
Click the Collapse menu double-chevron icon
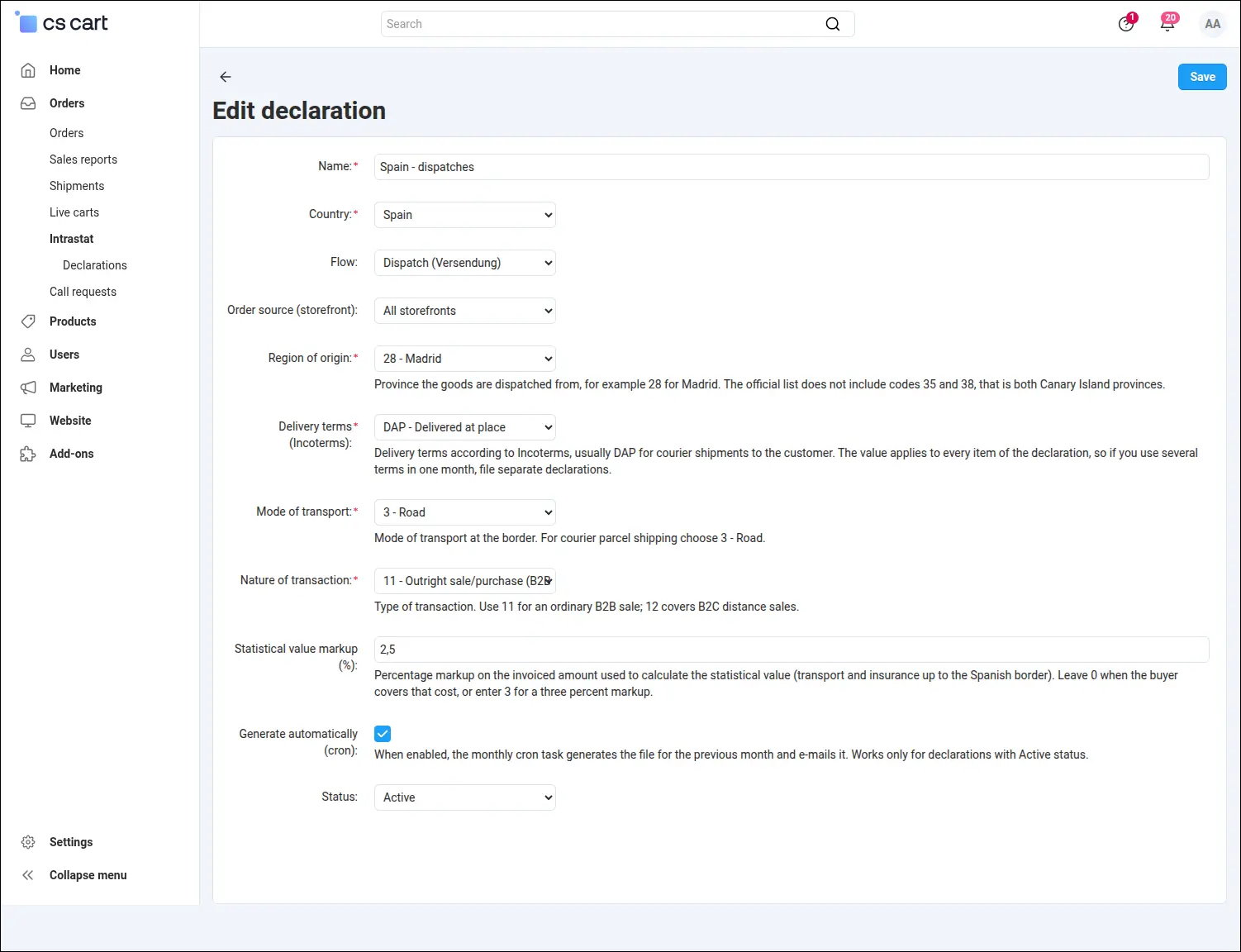tap(28, 875)
